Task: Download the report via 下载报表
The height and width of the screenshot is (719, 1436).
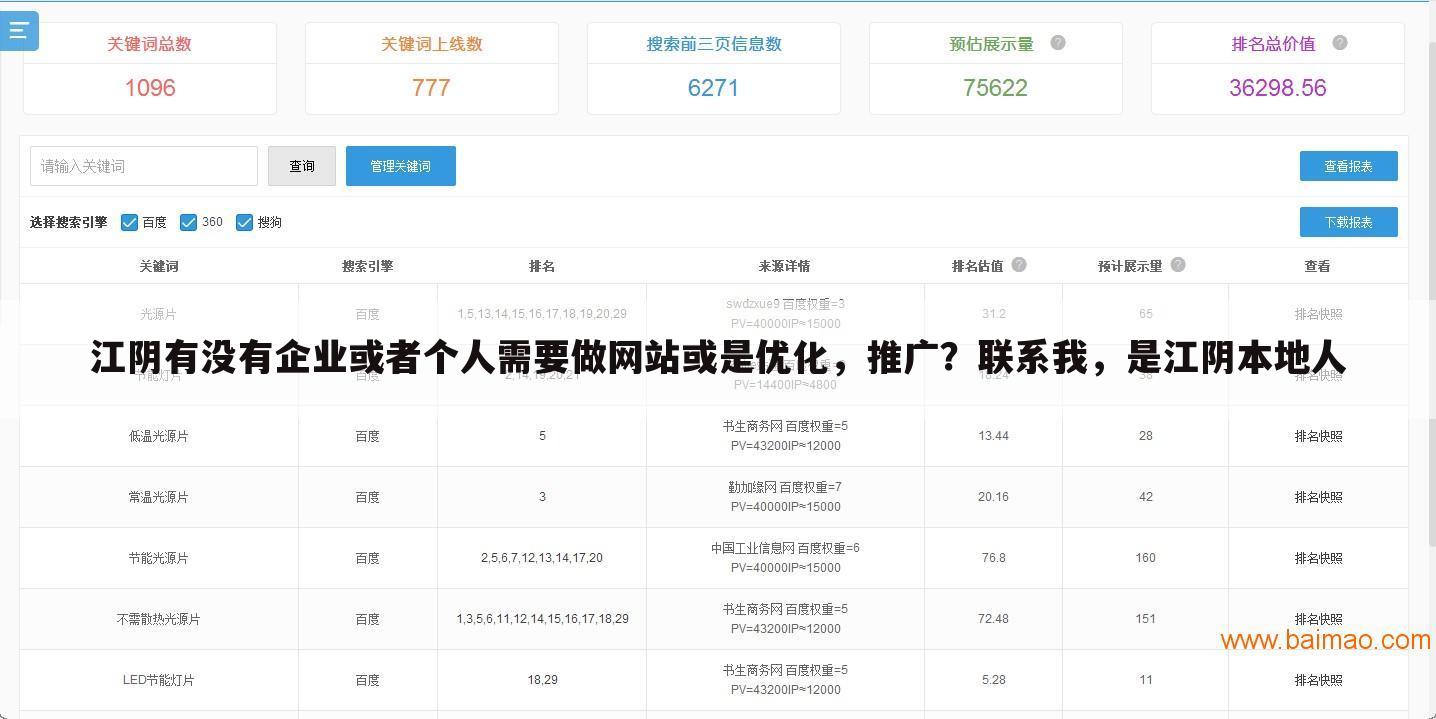Action: pyautogui.click(x=1348, y=222)
